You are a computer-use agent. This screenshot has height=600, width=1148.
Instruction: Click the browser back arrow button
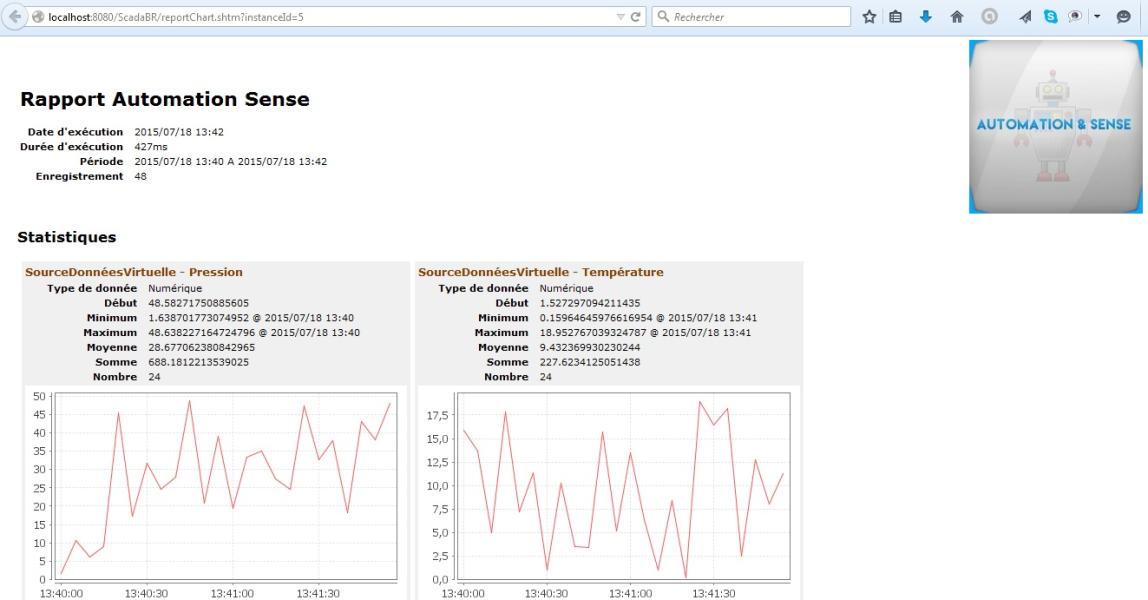coord(15,17)
